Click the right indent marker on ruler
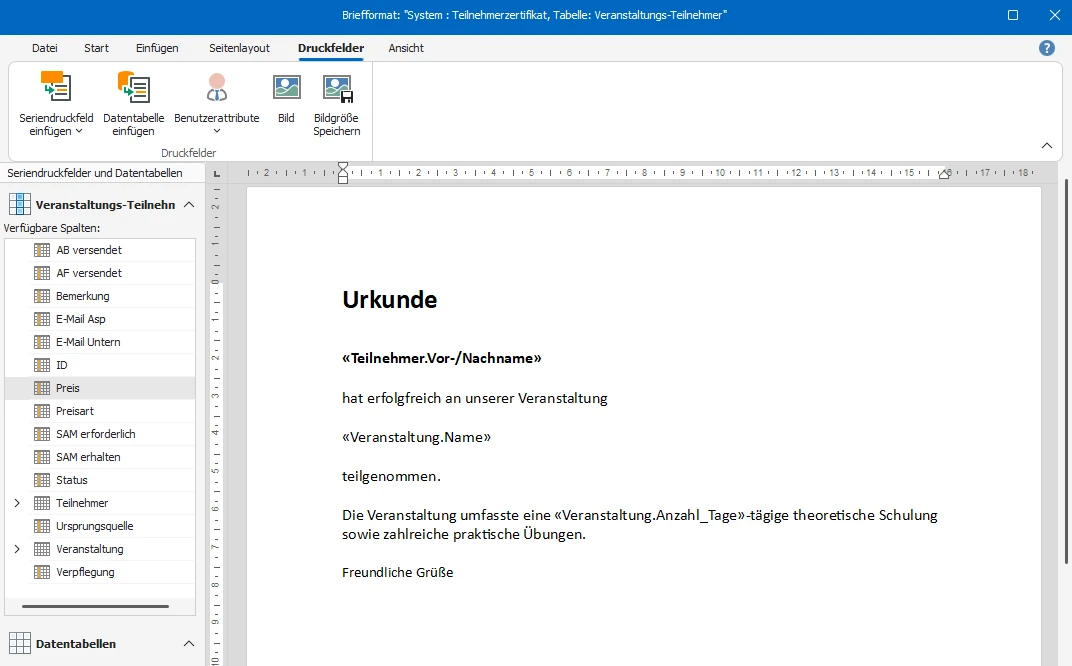Screen dimensions: 1072x666 (944, 174)
